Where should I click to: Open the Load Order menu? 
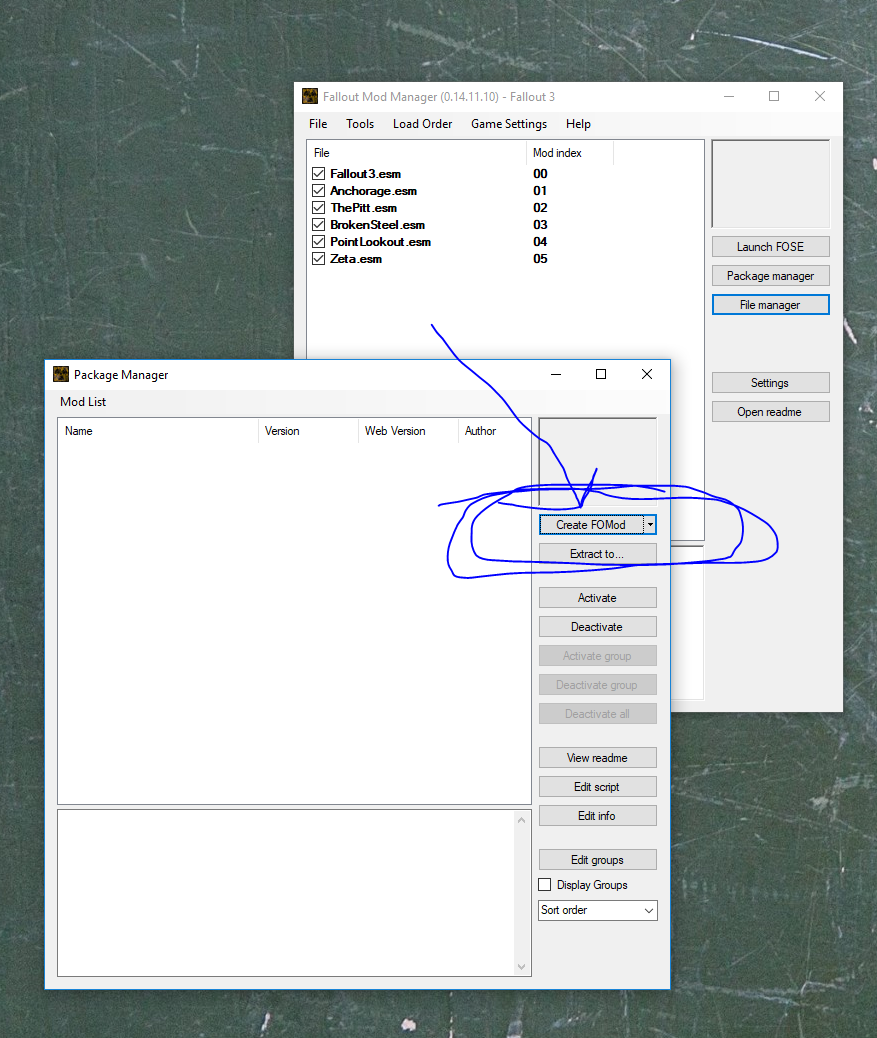(x=422, y=124)
